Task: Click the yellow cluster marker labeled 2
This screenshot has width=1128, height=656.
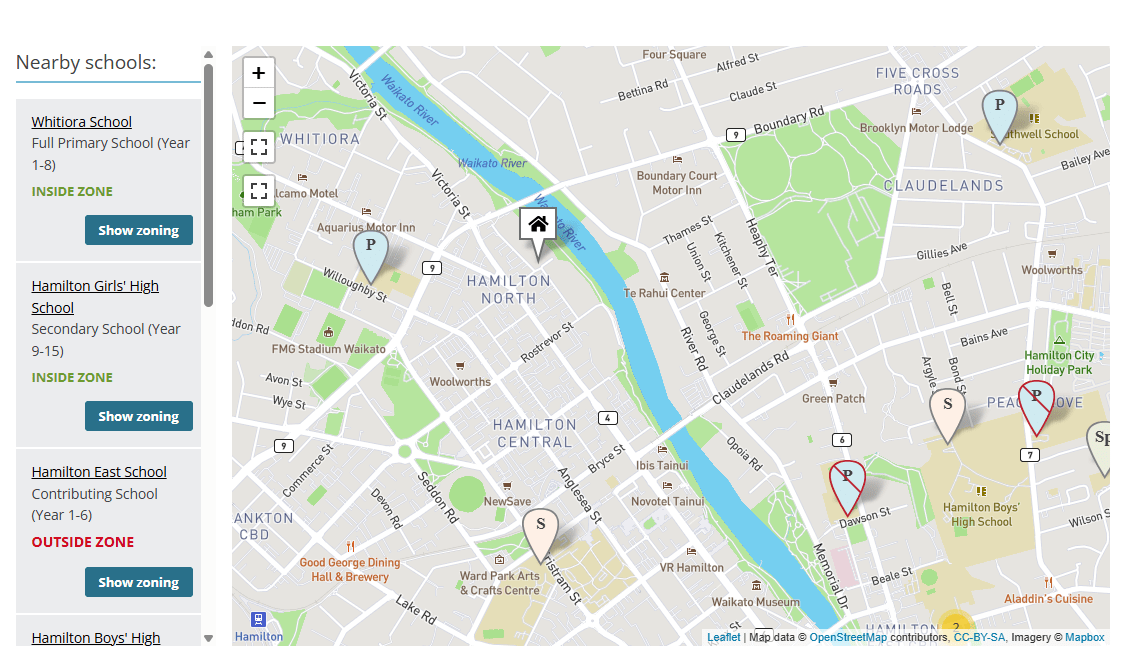Action: [x=955, y=627]
